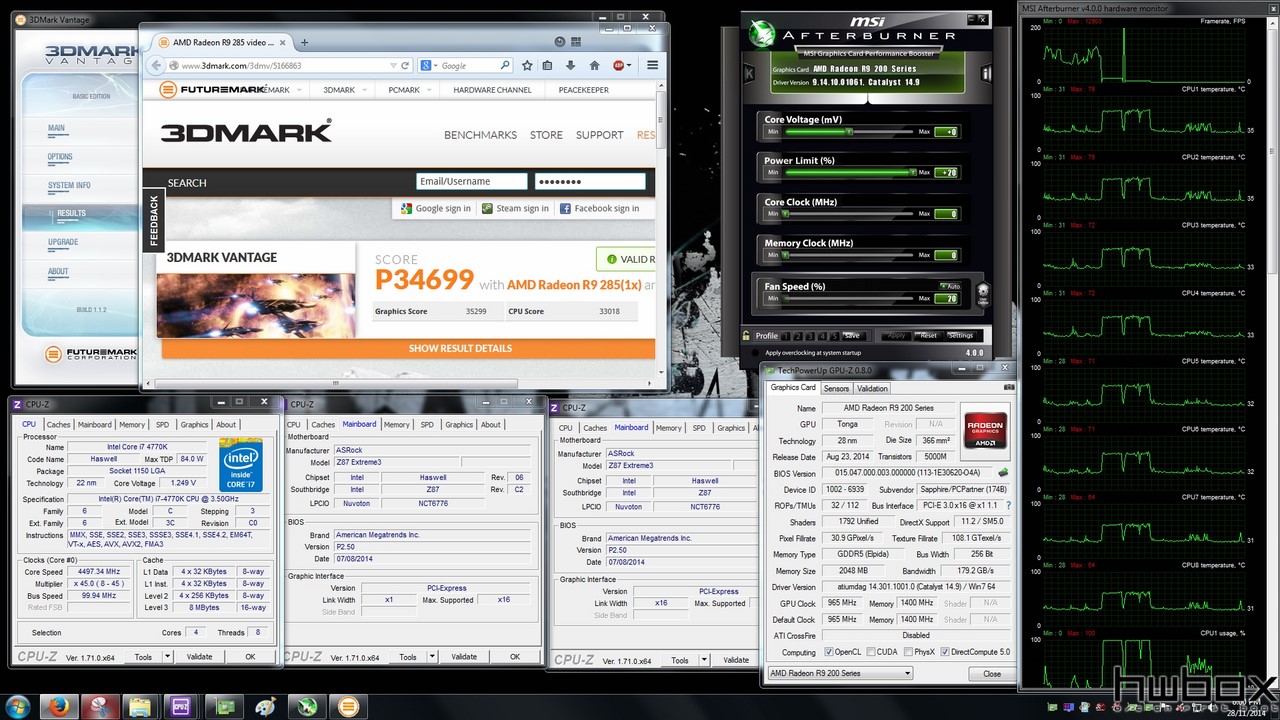Go to Firefox home page icon

click(x=594, y=65)
